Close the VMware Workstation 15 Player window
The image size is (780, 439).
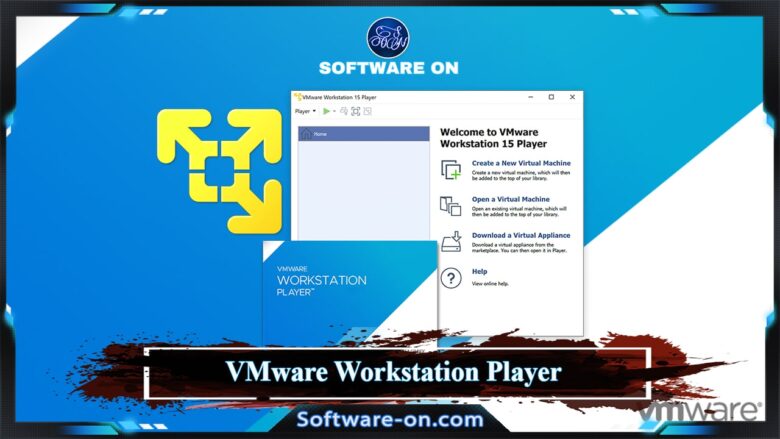click(572, 97)
